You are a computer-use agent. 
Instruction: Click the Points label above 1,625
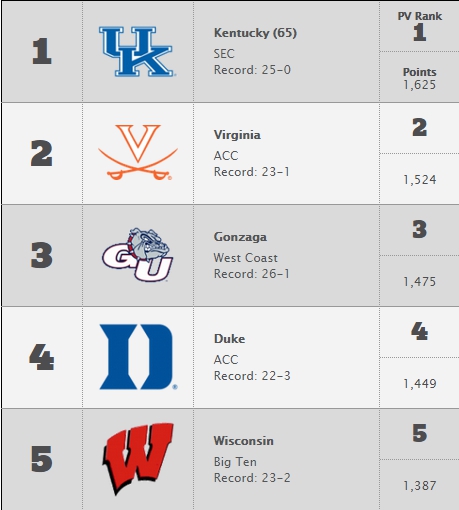[x=420, y=72]
